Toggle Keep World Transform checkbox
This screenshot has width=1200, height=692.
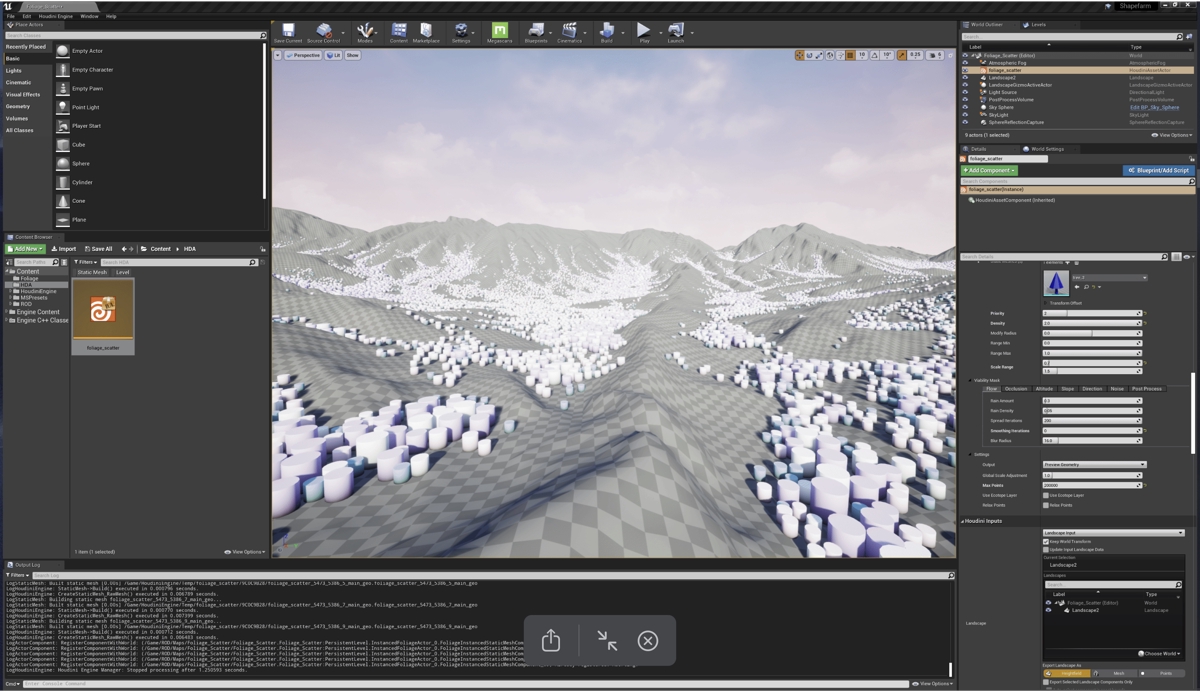click(x=1046, y=542)
